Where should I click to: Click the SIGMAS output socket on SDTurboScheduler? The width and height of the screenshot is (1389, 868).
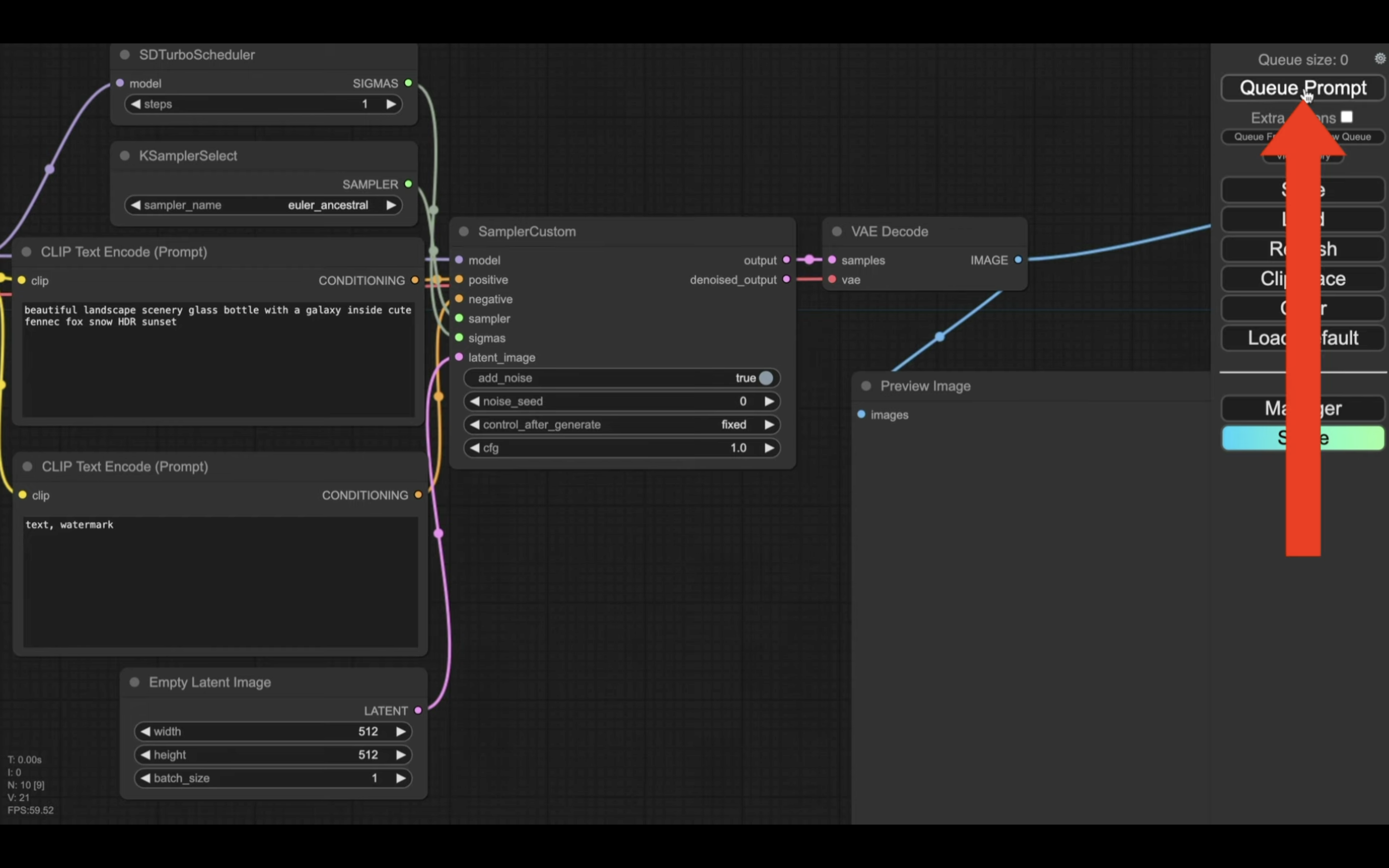pyautogui.click(x=408, y=83)
